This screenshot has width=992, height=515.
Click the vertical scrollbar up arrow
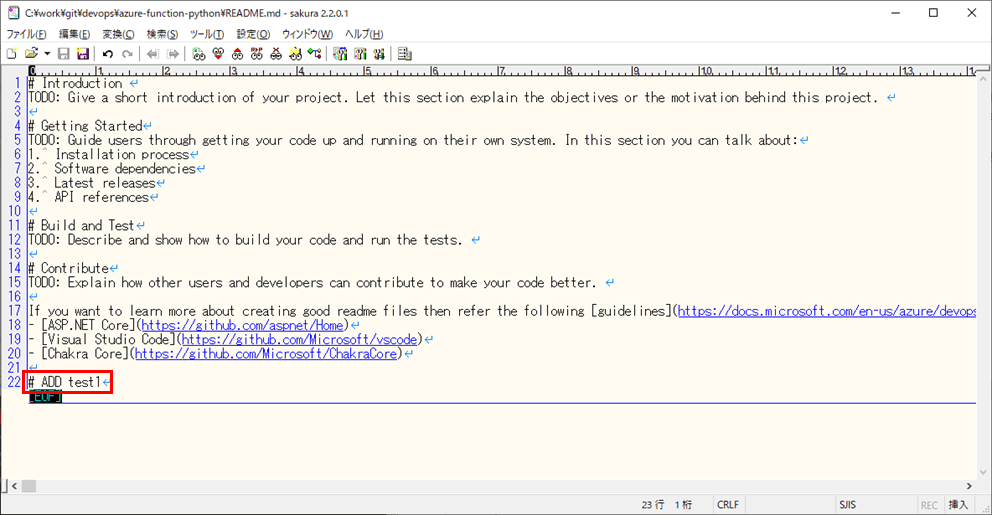pyautogui.click(x=983, y=80)
